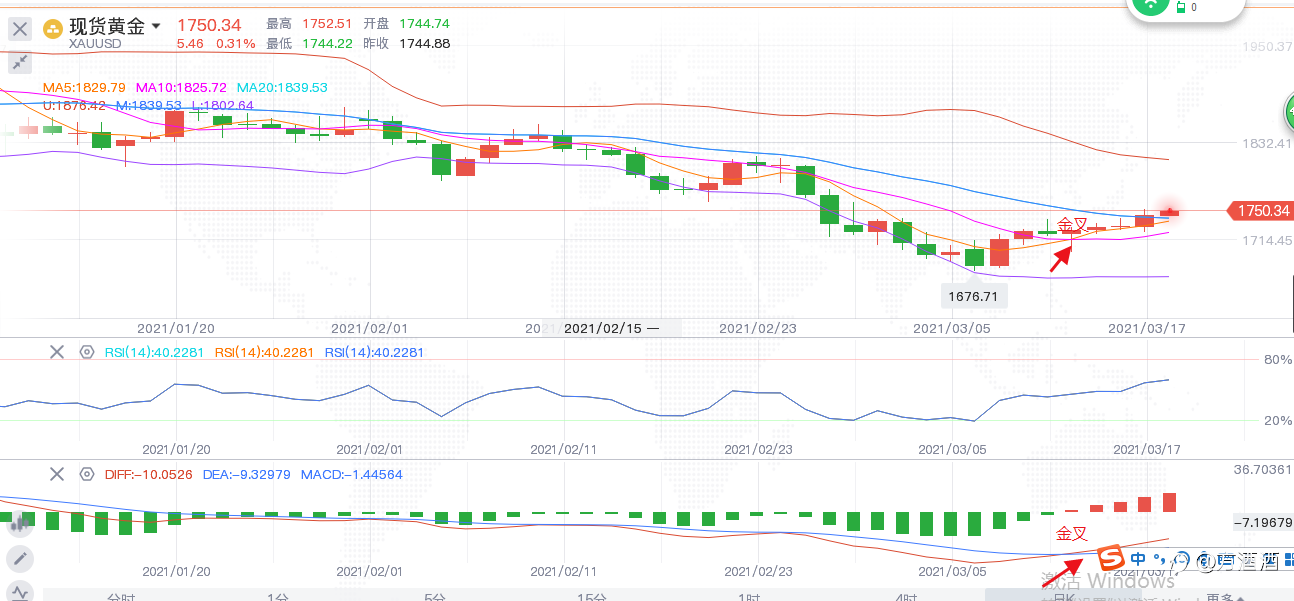
Task: Click the 1832.41 price axis label
Action: click(x=1265, y=143)
